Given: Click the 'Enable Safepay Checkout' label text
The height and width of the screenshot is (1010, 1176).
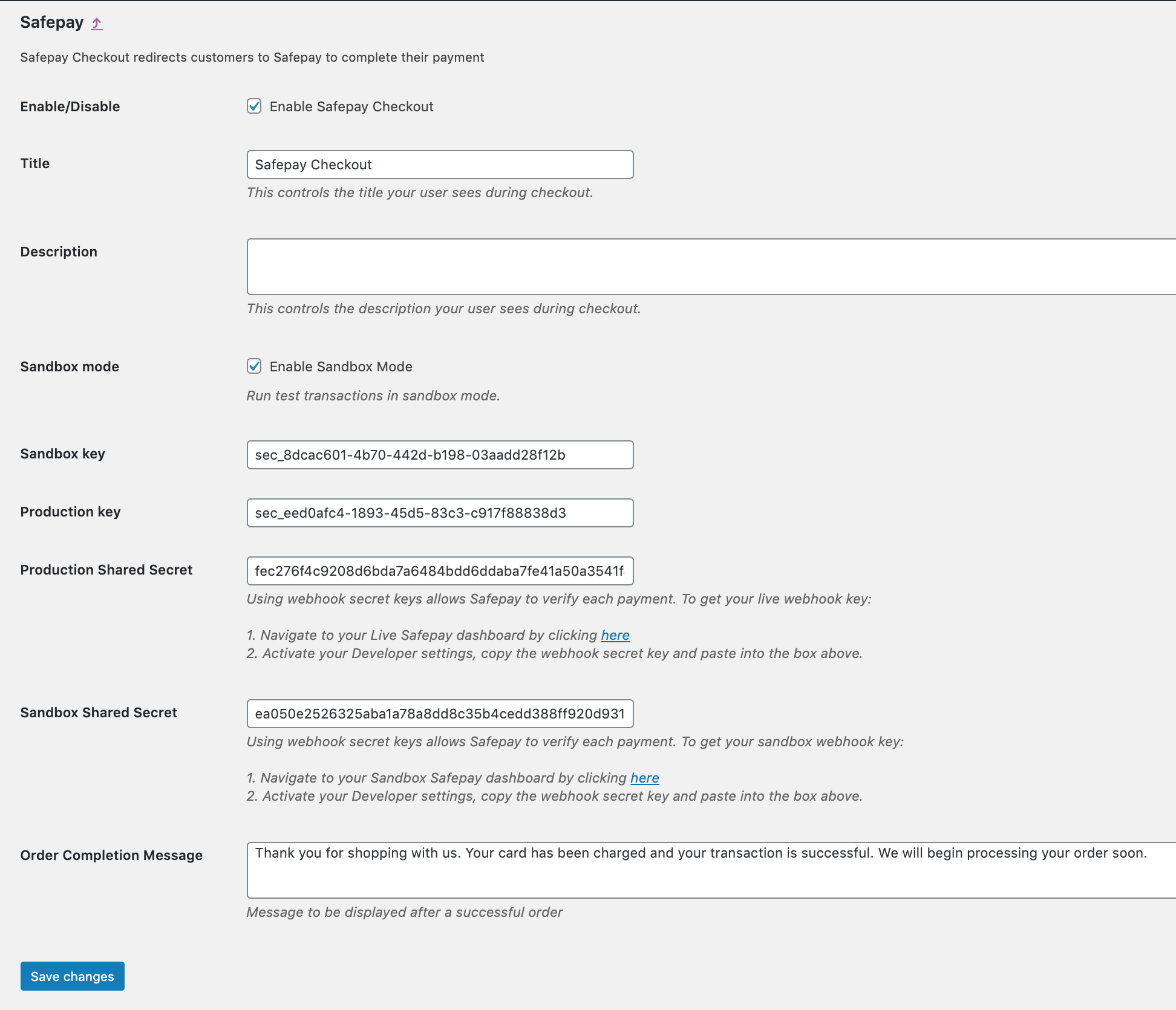Looking at the screenshot, I should point(351,106).
